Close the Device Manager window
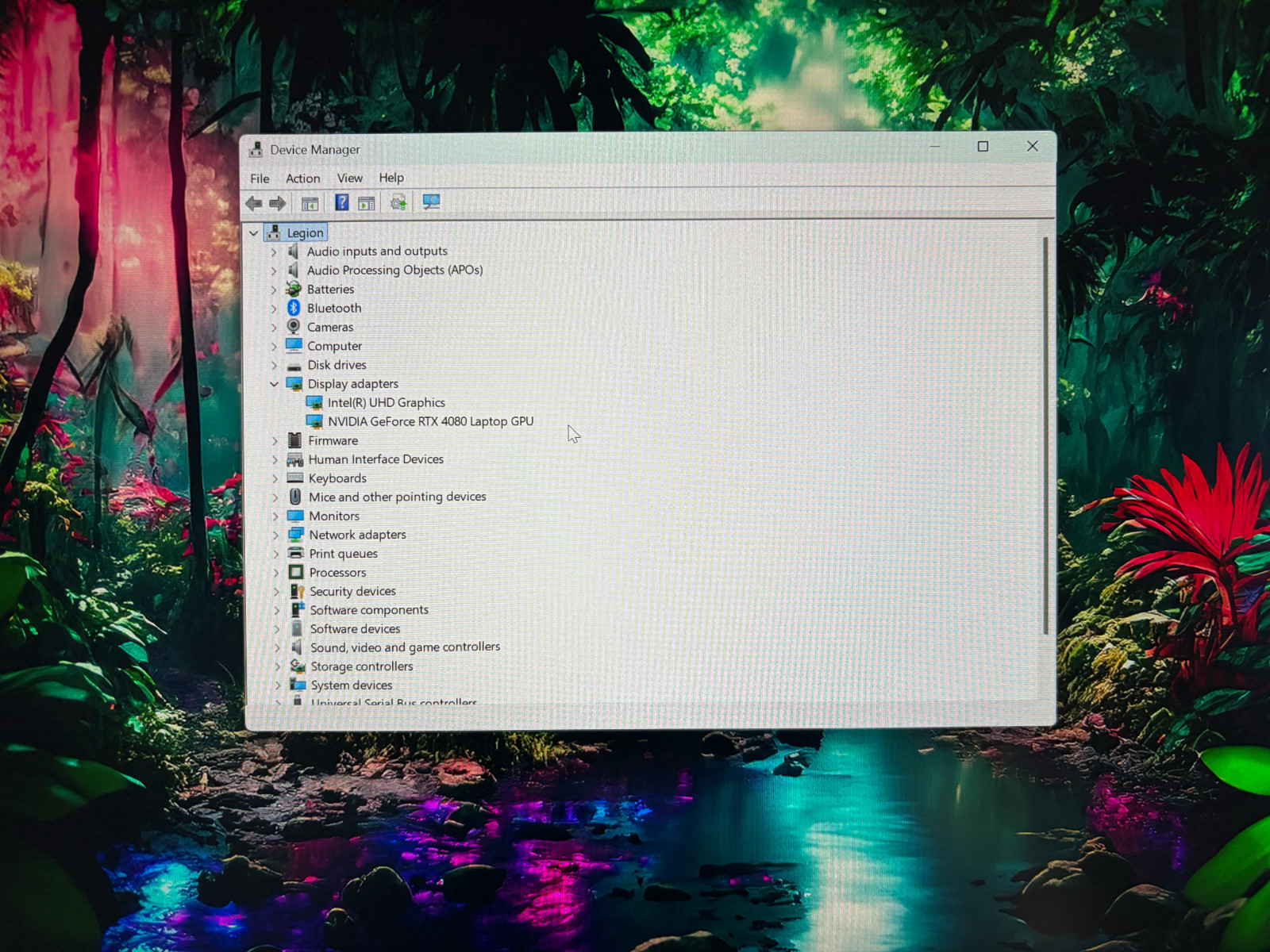 [1032, 146]
